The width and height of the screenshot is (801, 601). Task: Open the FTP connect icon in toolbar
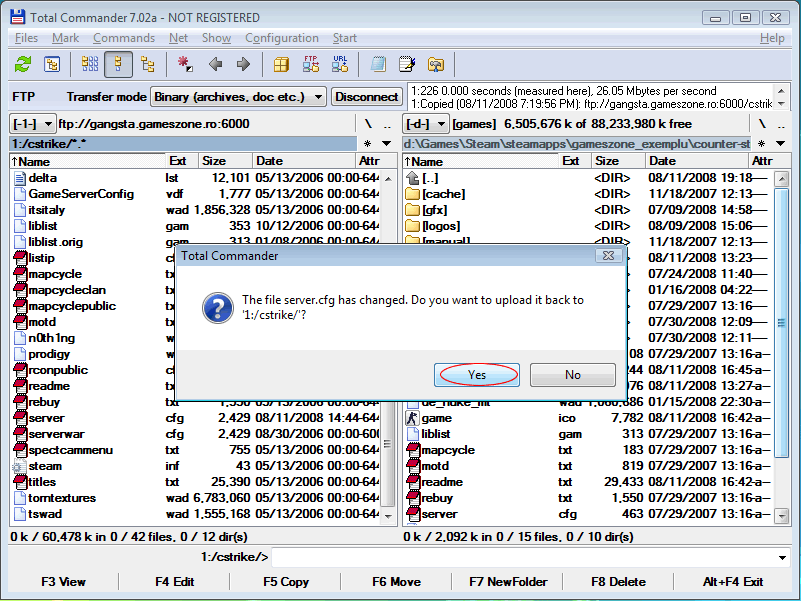tap(311, 65)
